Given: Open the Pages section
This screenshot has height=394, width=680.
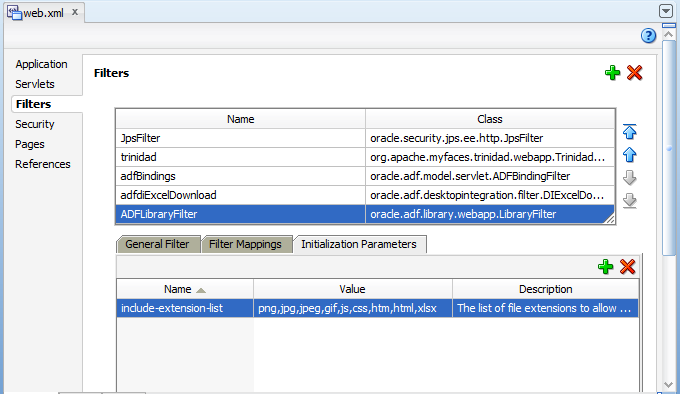Looking at the screenshot, I should point(29,144).
